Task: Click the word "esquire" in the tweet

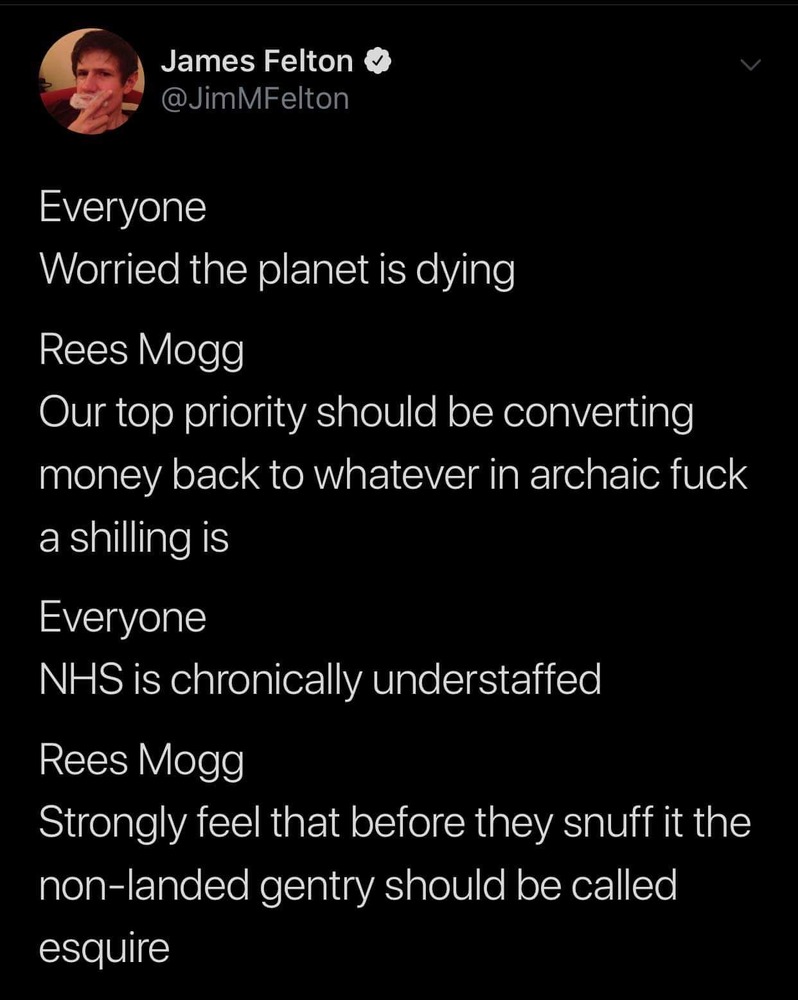Action: pos(104,948)
